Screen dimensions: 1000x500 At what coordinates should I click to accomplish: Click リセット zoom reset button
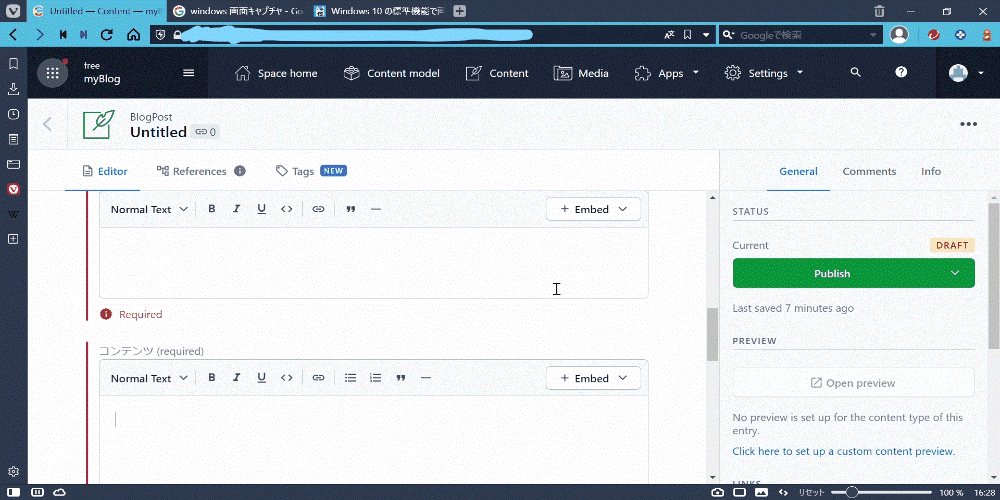[812, 492]
